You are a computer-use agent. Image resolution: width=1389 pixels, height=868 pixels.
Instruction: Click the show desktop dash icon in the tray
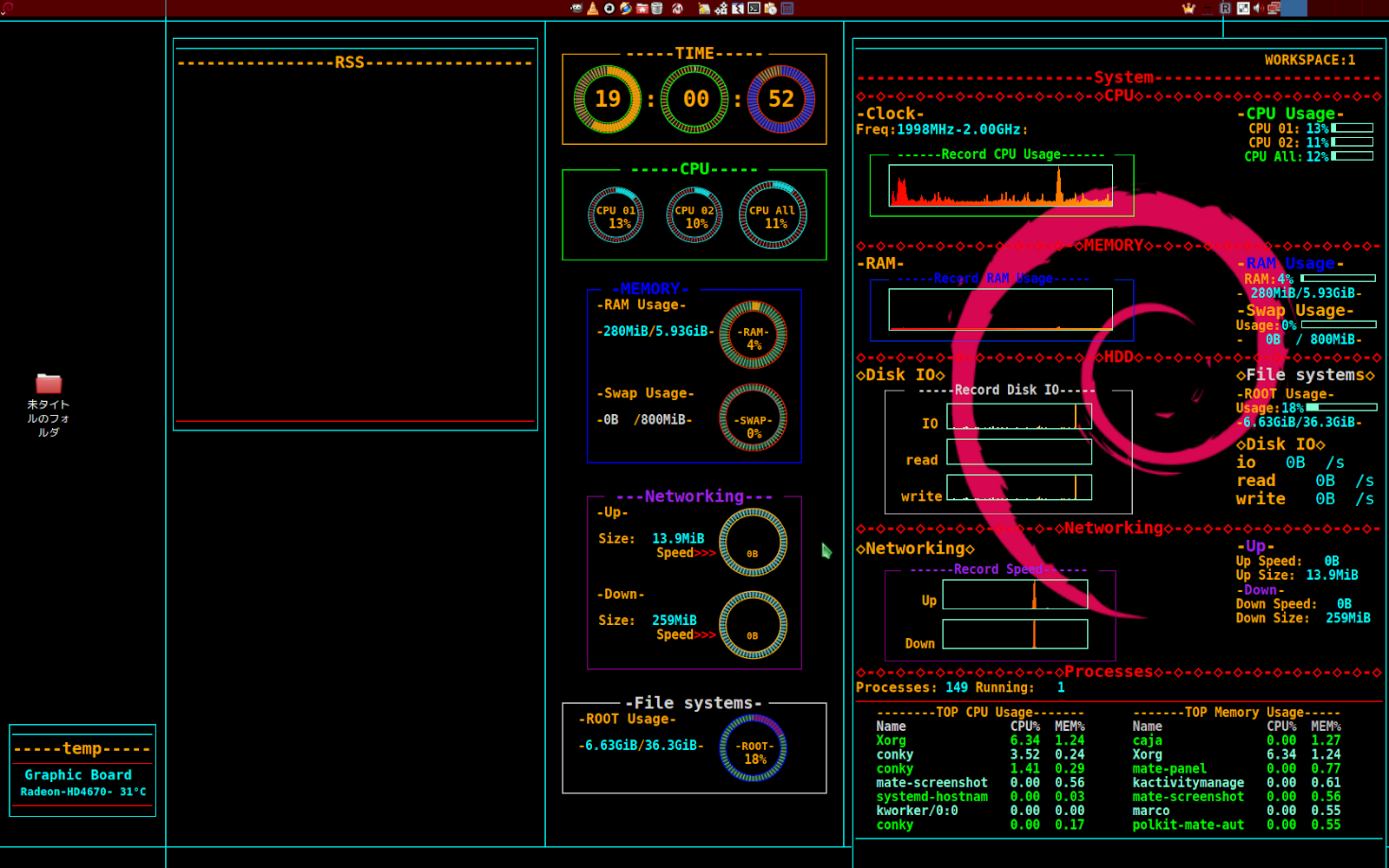click(1208, 8)
